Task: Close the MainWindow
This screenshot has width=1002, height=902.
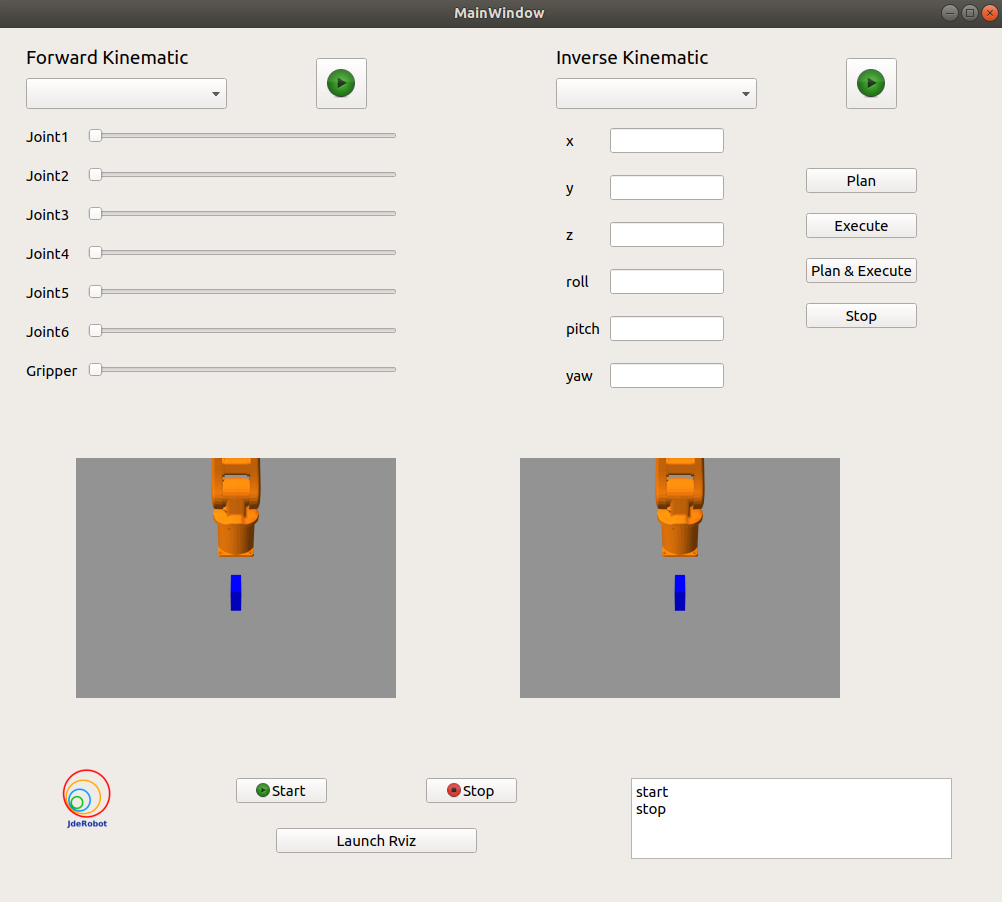Action: (x=989, y=13)
